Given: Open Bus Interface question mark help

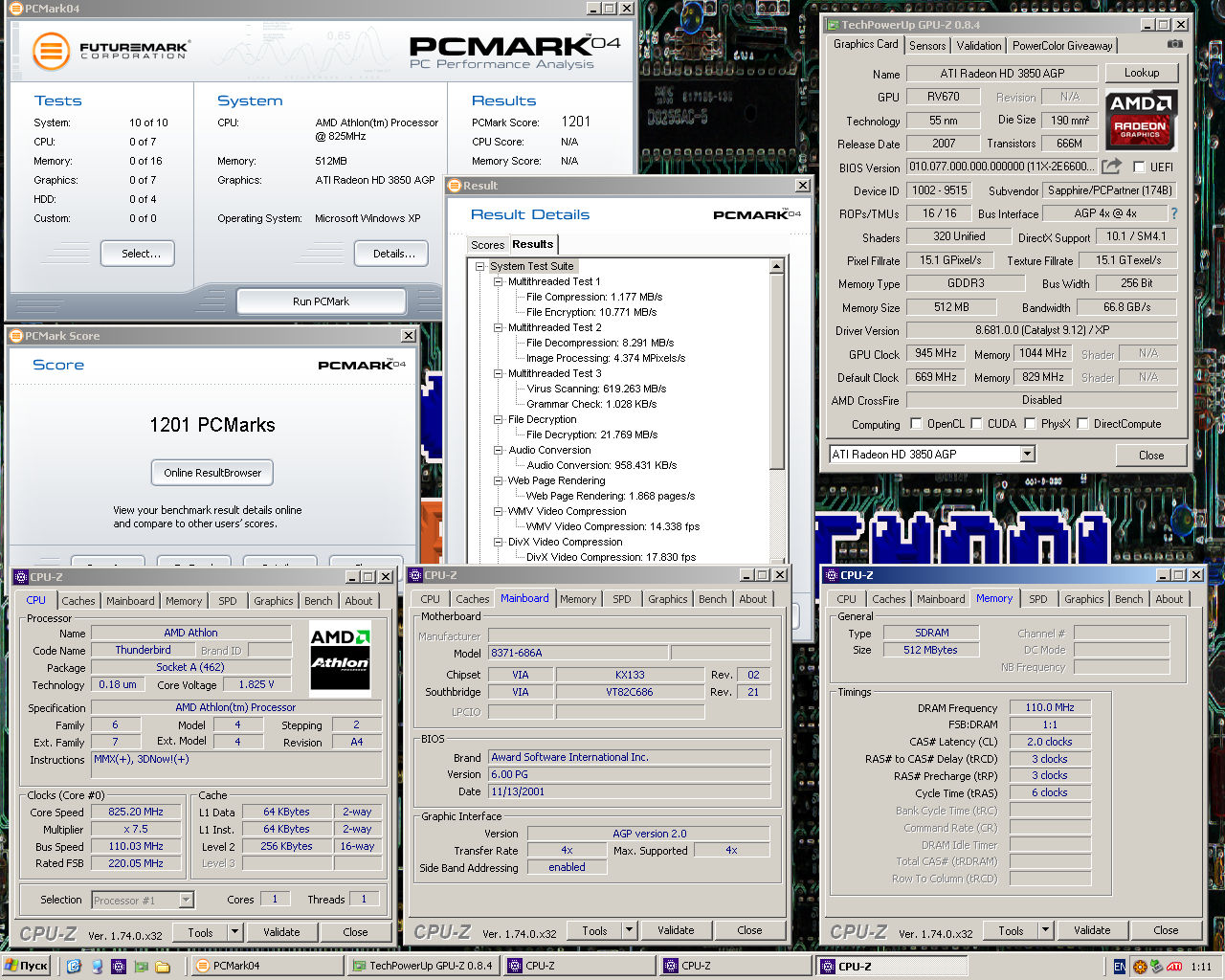Looking at the screenshot, I should tap(1174, 213).
